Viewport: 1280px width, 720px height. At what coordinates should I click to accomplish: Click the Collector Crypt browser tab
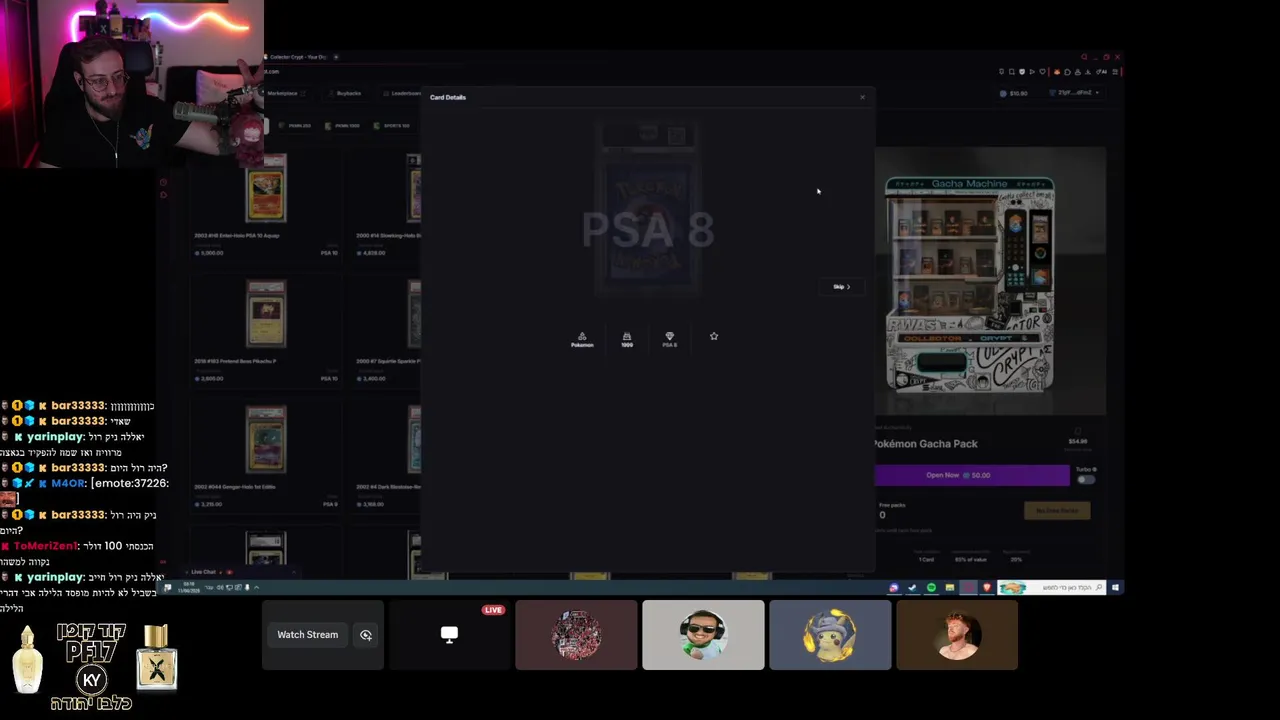click(x=298, y=57)
